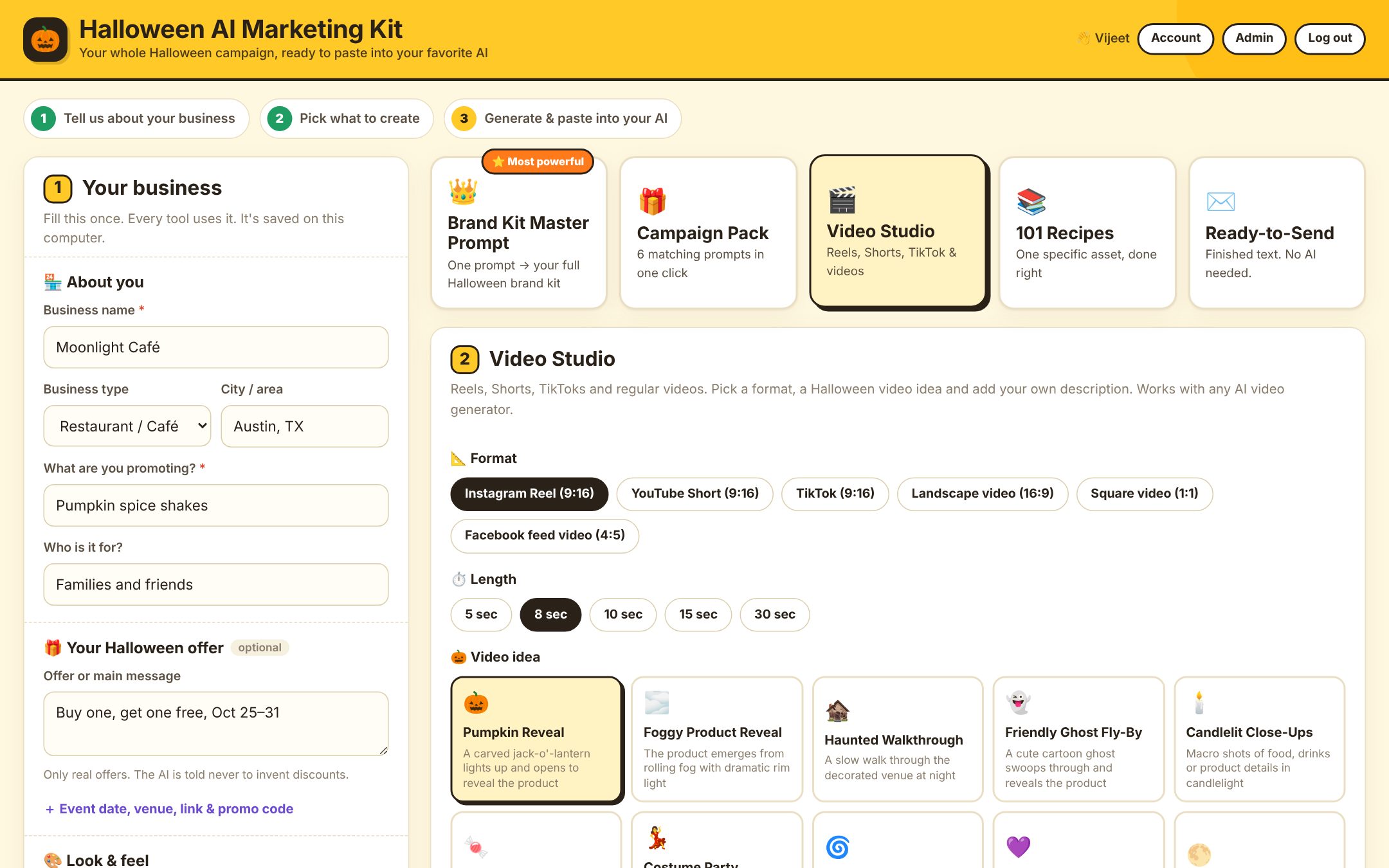Image resolution: width=1389 pixels, height=868 pixels.
Task: Click the clapperboard icon on Video Studio card
Action: pos(842,200)
